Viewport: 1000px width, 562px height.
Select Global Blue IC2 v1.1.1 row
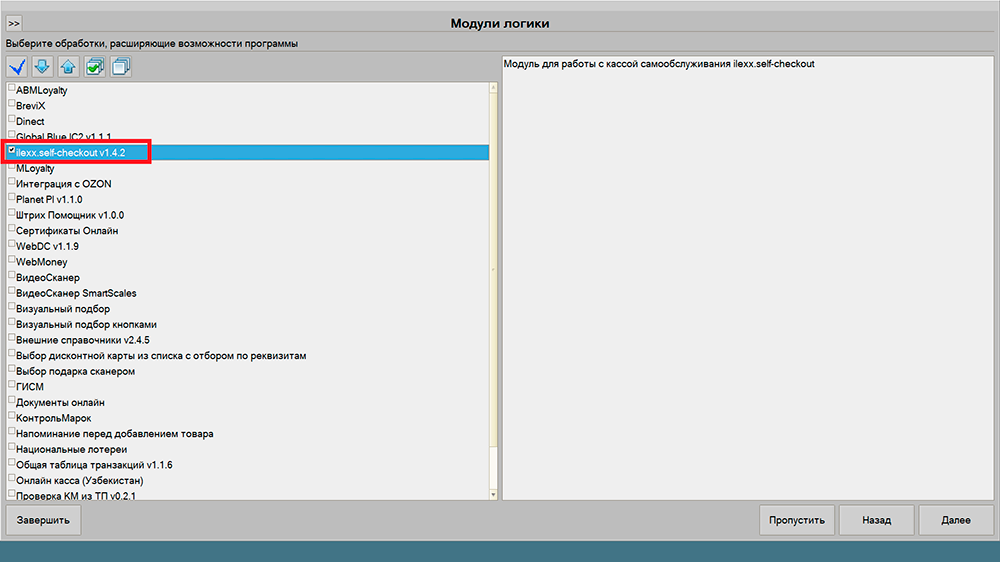click(248, 137)
